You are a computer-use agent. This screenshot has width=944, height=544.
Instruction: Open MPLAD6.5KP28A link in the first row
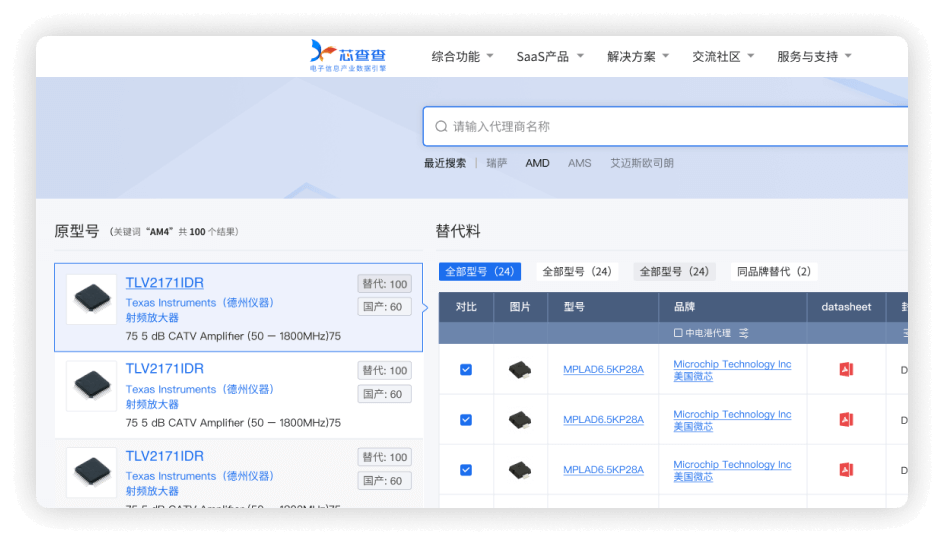point(603,370)
